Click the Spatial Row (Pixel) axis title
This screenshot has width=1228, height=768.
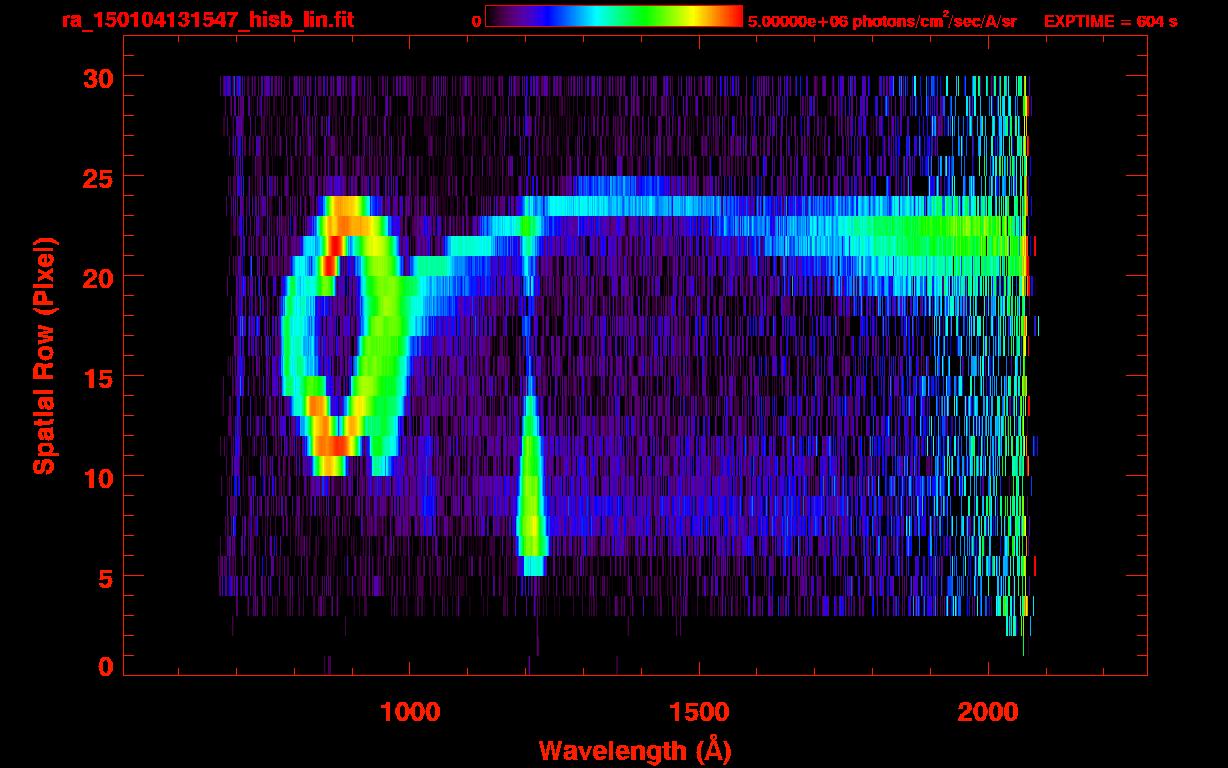coord(44,356)
